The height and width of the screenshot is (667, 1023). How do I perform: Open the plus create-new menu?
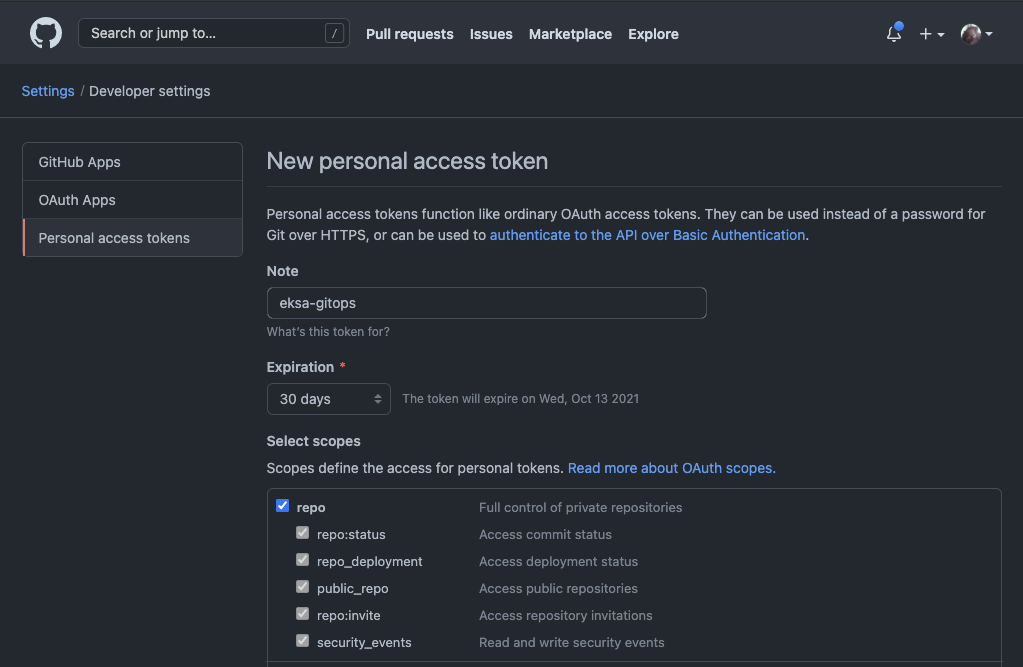coord(931,34)
